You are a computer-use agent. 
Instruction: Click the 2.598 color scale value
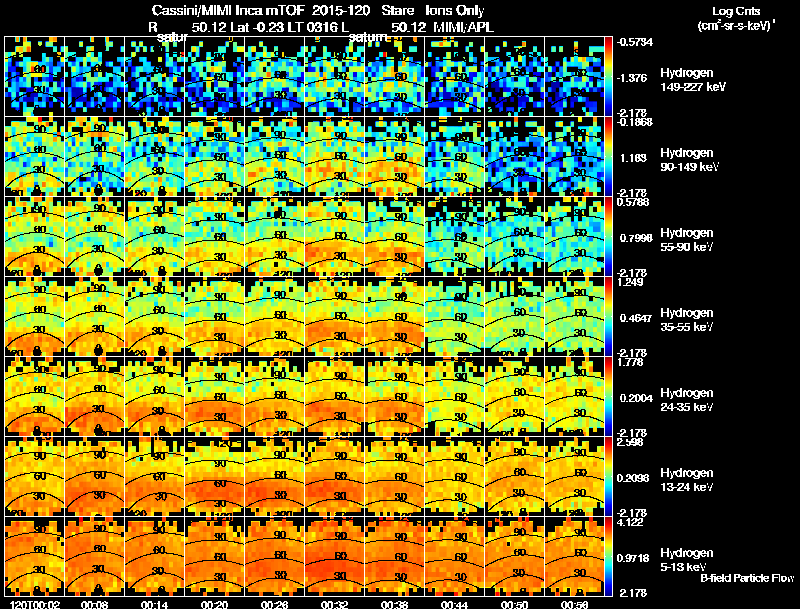(631, 442)
